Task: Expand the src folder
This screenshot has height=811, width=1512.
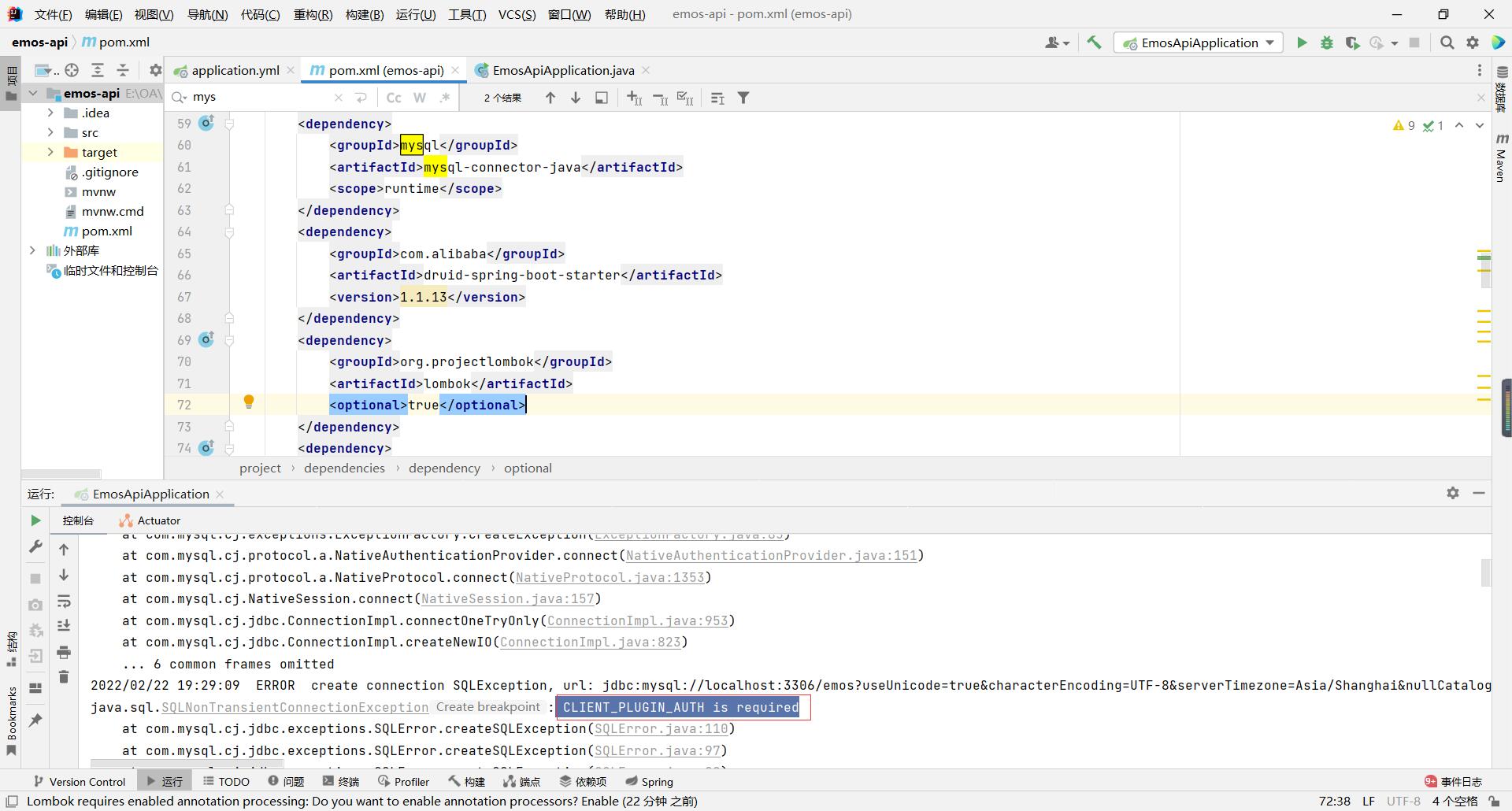Action: pos(50,132)
